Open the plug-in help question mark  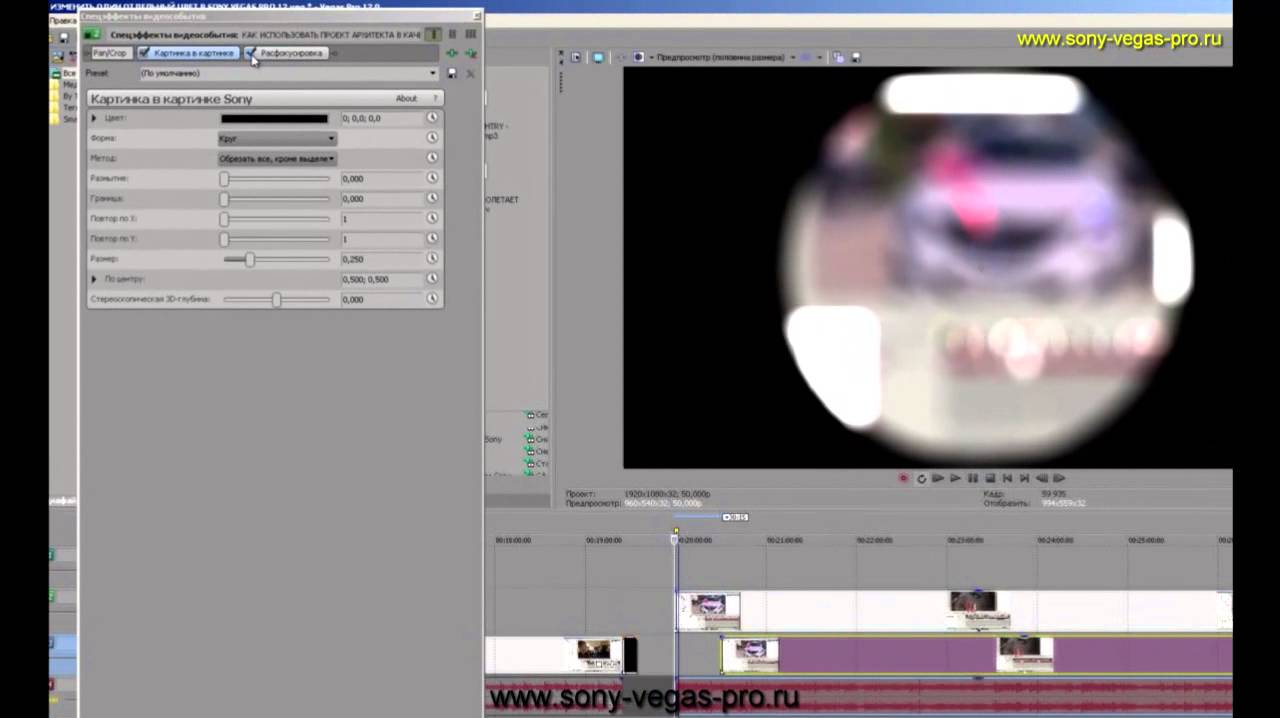[435, 99]
